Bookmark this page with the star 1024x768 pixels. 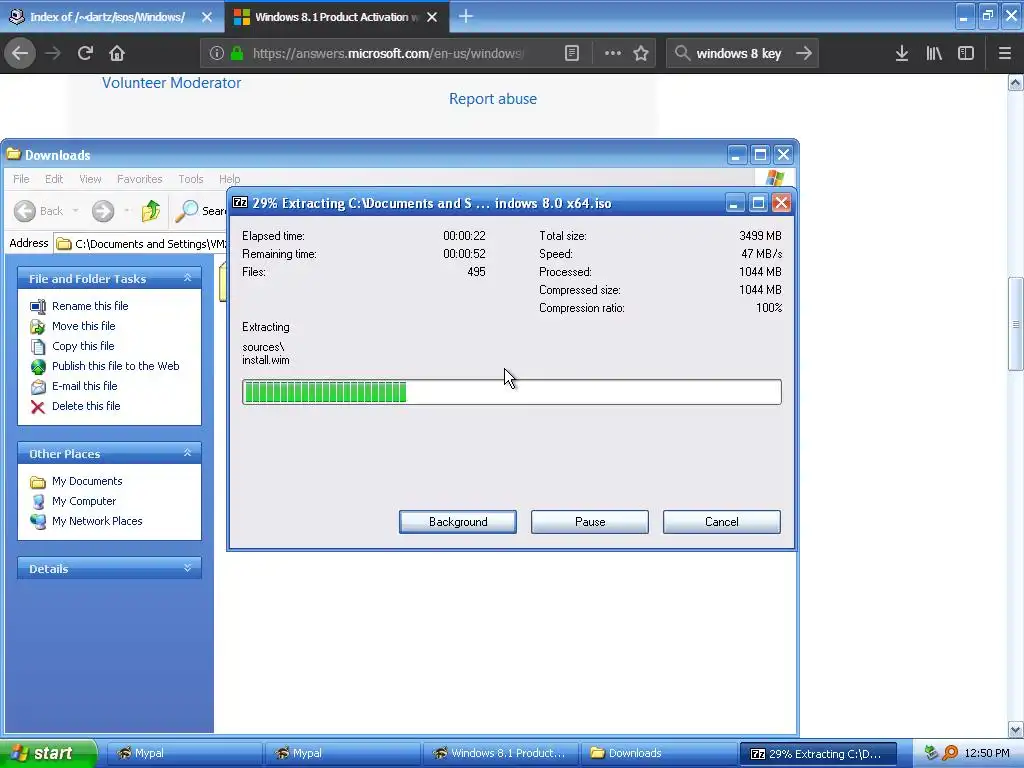pos(641,53)
